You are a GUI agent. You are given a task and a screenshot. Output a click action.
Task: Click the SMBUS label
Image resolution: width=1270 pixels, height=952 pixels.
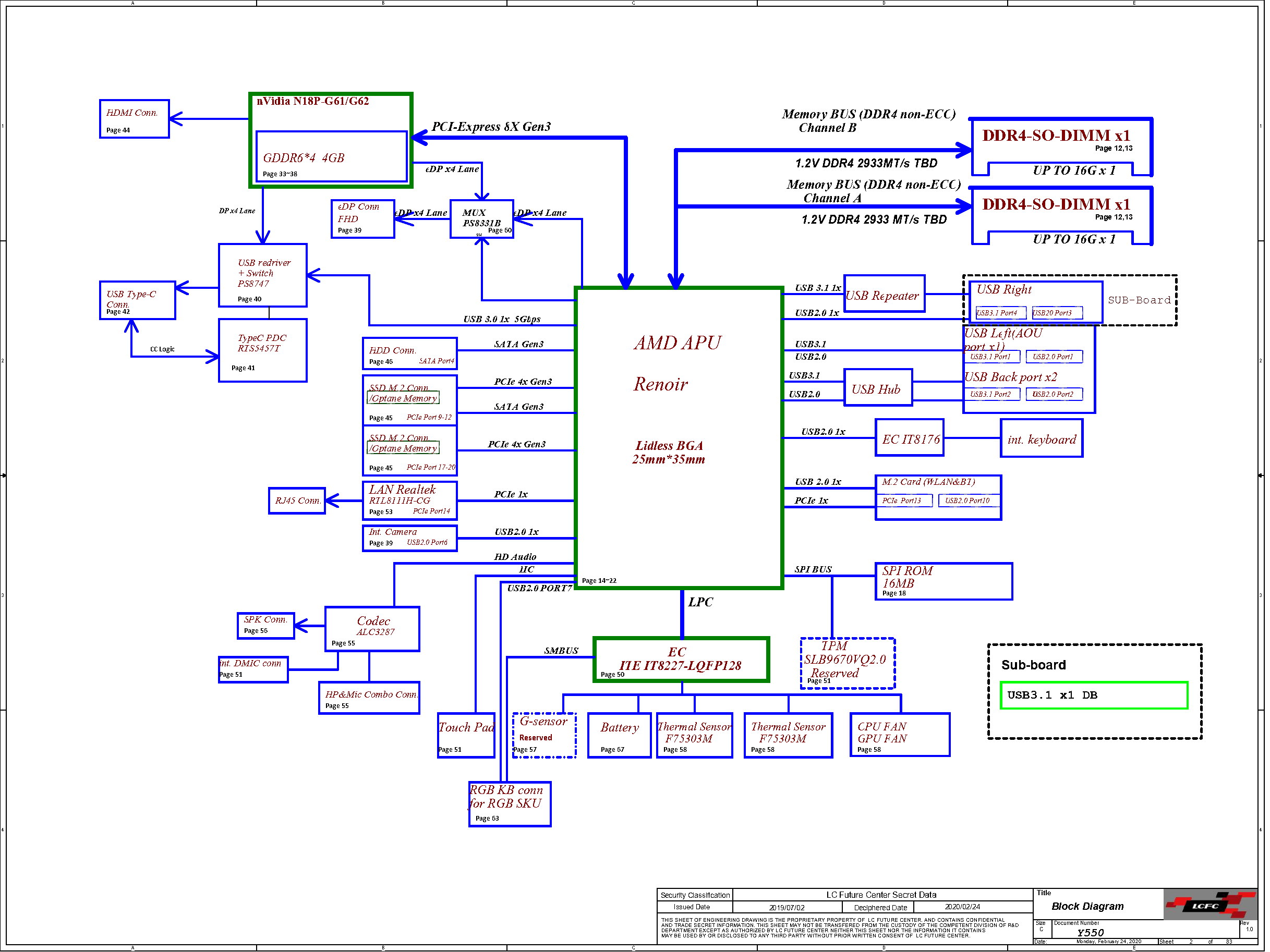click(562, 651)
